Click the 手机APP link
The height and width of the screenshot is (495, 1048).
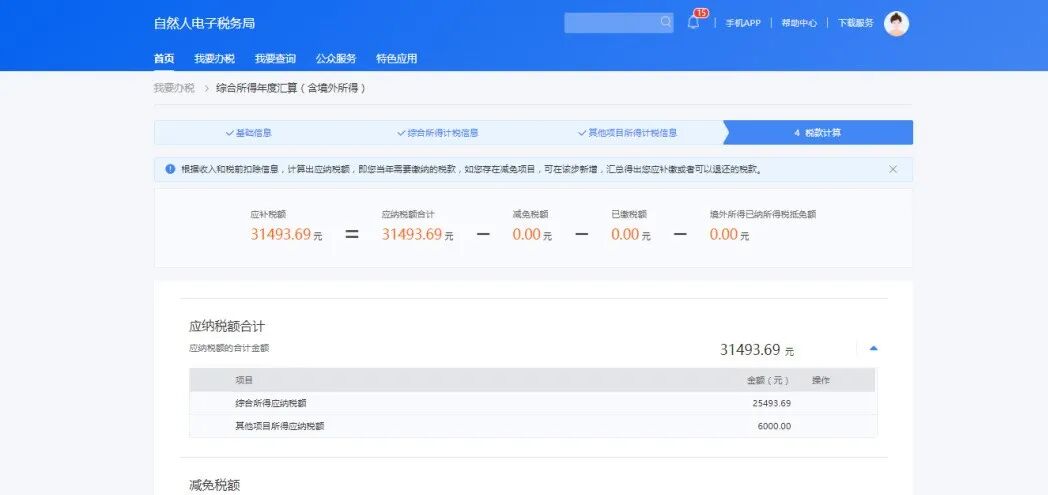click(743, 23)
